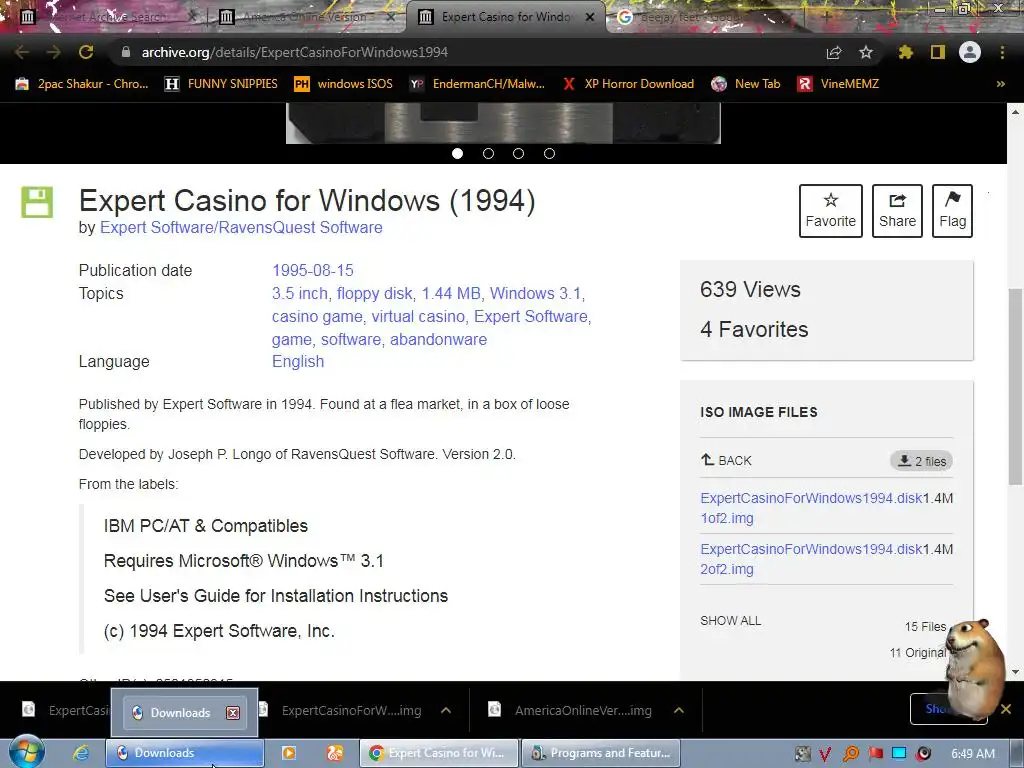View site security lock info
Screen dimensions: 1024x768
[126, 52]
